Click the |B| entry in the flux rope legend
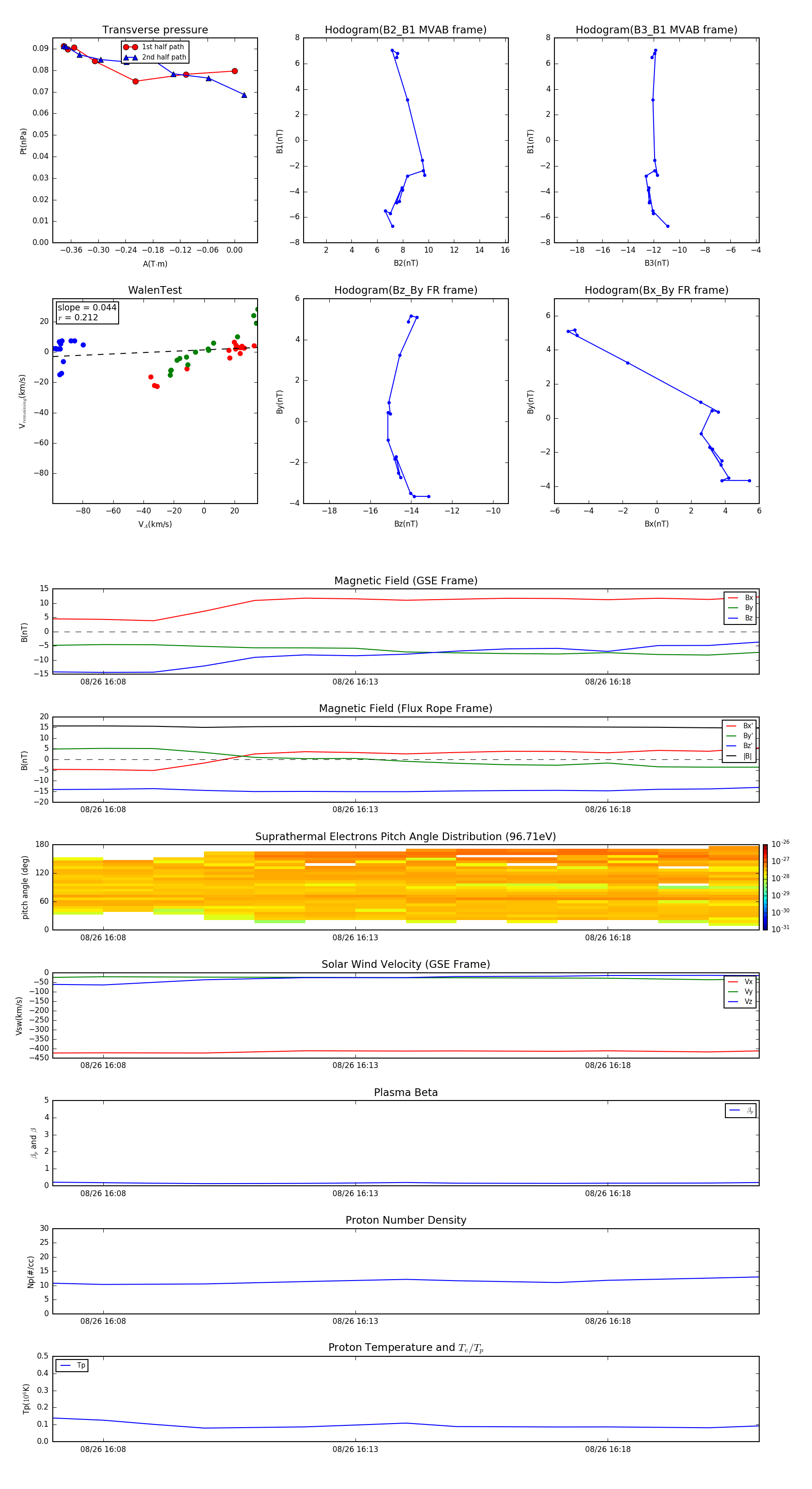The width and height of the screenshot is (812, 1489). [740, 756]
